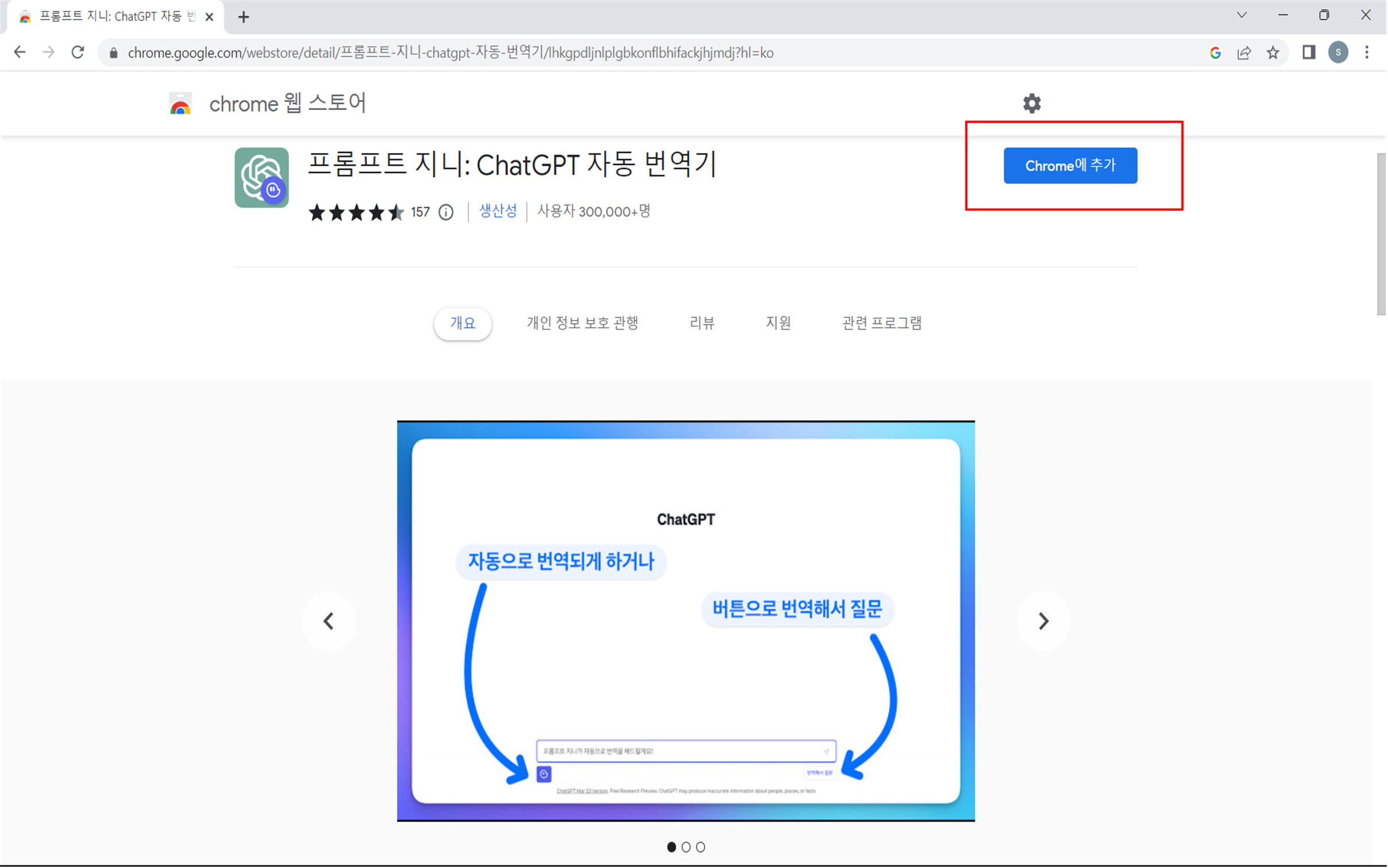Open the web store settings gear
Image resolution: width=1388 pixels, height=868 pixels.
tap(1032, 103)
